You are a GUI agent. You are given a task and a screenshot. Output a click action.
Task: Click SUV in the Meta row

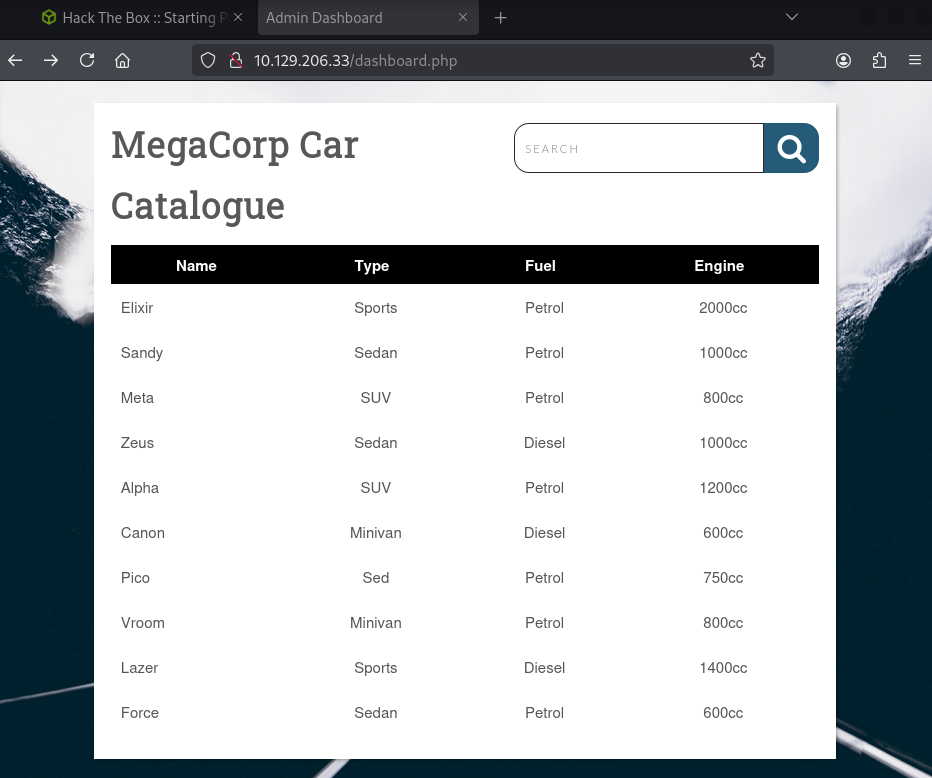[376, 398]
